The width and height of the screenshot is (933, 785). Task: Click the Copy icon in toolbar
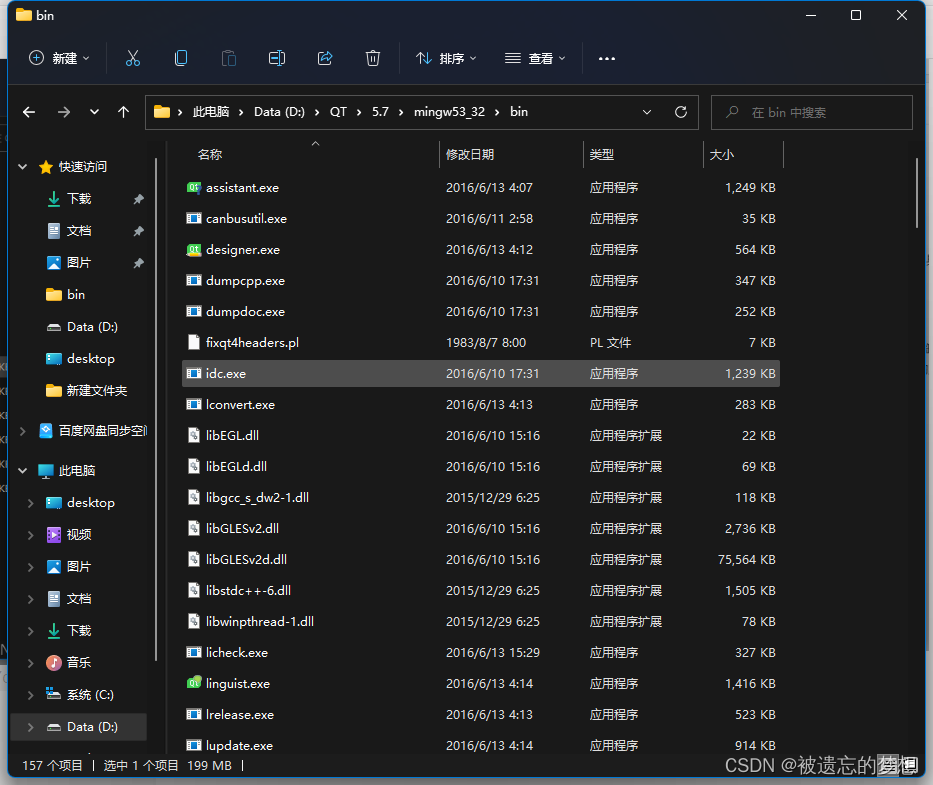(181, 58)
